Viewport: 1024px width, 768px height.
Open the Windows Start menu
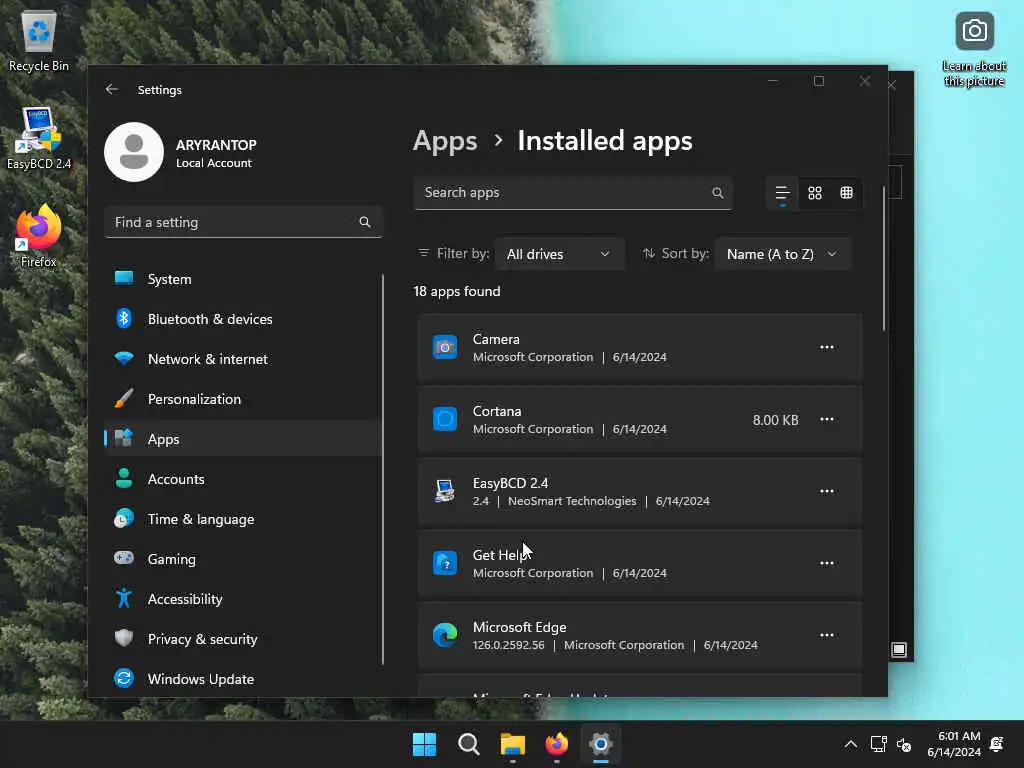coord(424,744)
